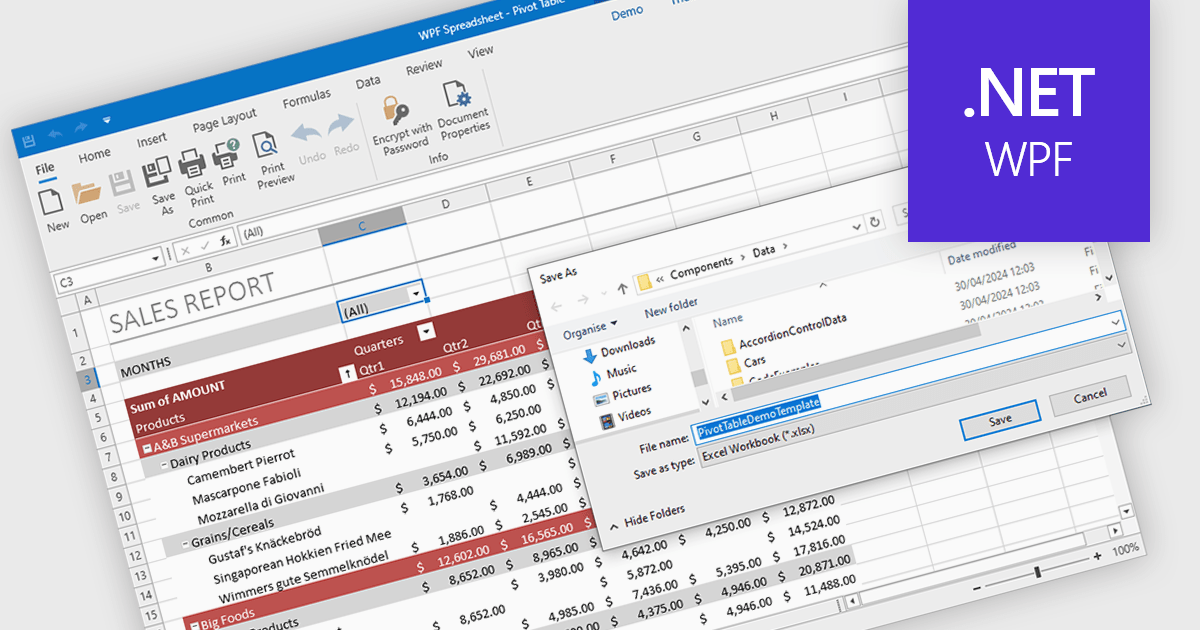Click the Undo arrow icon
Image resolution: width=1200 pixels, height=630 pixels.
[305, 134]
